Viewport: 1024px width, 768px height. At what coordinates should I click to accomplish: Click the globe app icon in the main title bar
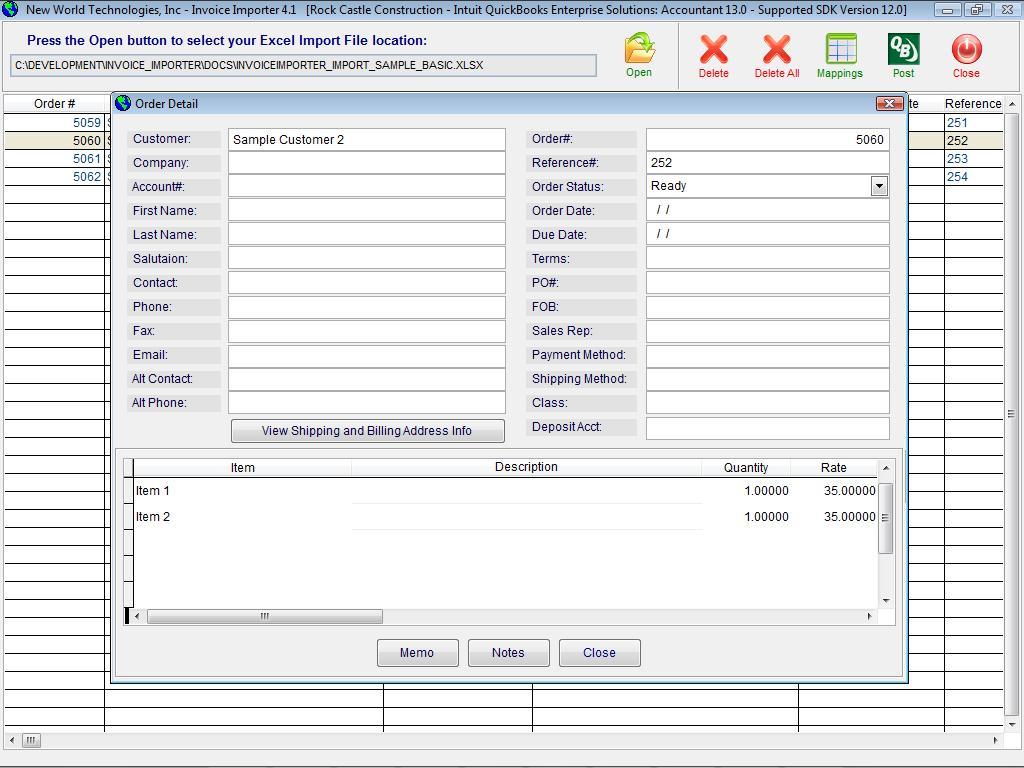(10, 9)
